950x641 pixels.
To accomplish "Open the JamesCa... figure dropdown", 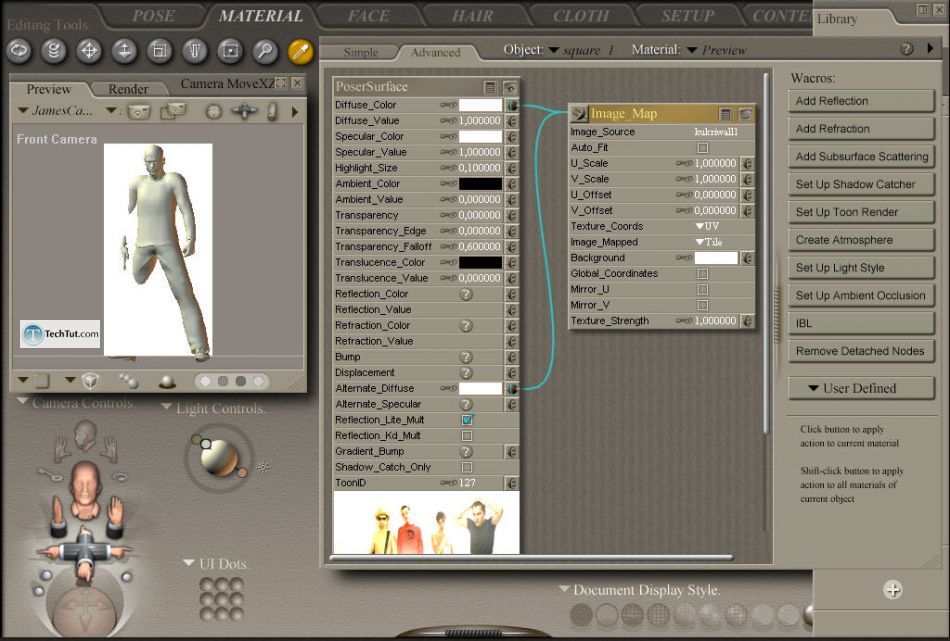I will pos(23,110).
